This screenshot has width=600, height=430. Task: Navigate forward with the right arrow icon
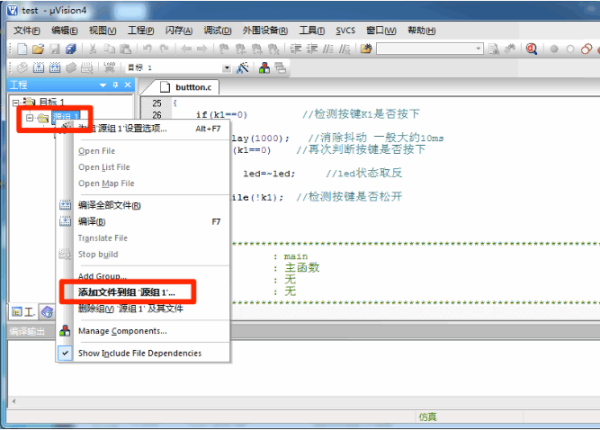[x=202, y=49]
